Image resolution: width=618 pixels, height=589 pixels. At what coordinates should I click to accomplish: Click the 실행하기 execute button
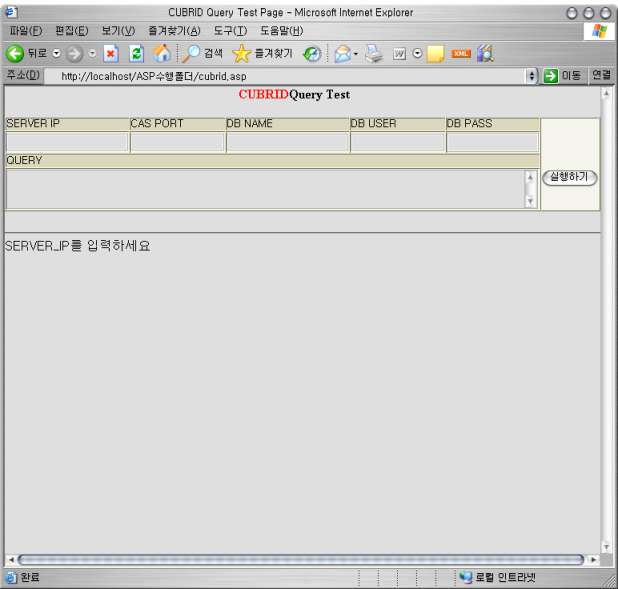point(570,177)
